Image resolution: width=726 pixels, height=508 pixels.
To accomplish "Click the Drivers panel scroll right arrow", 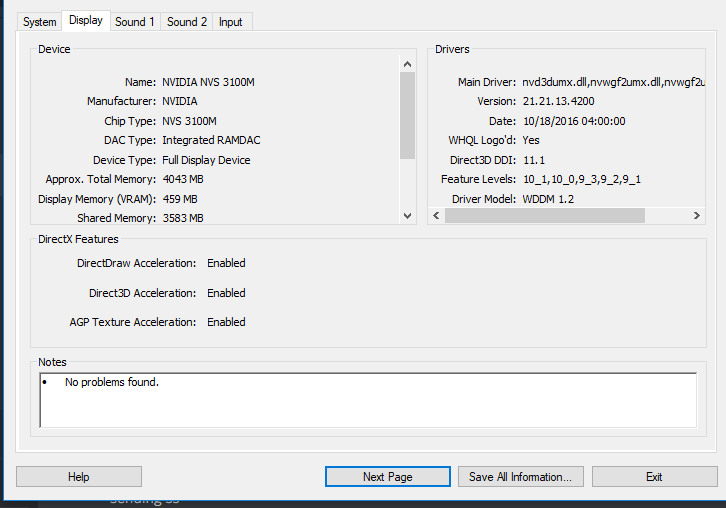I will (697, 216).
